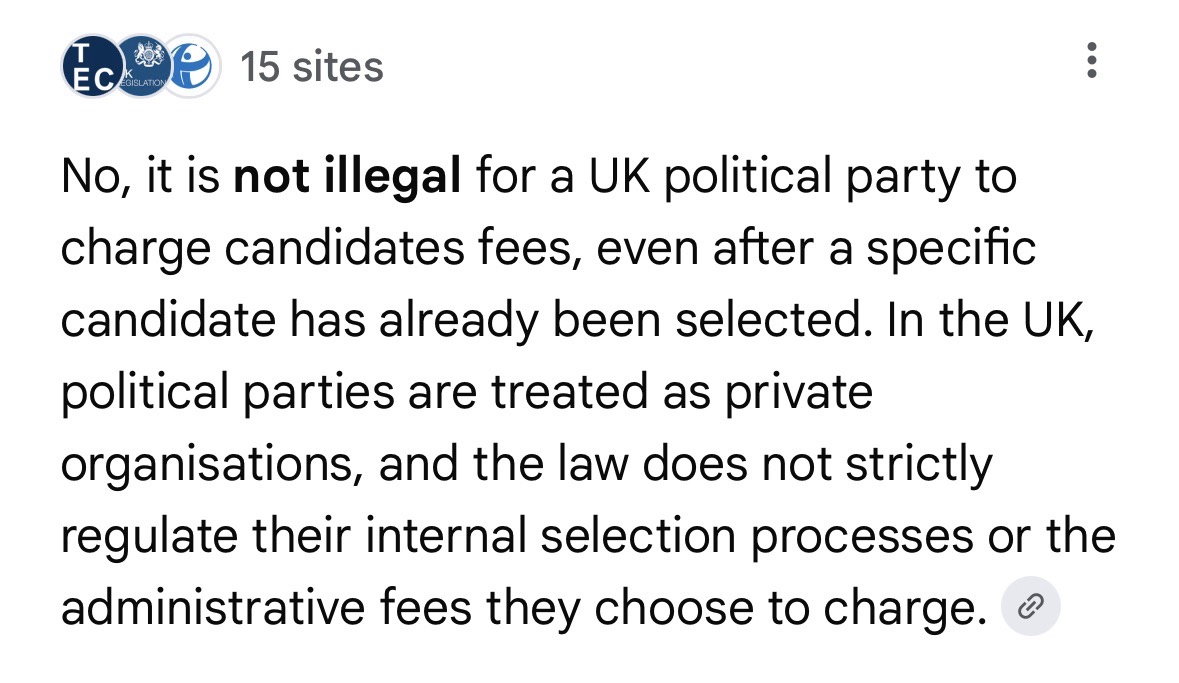The height and width of the screenshot is (683, 1179).
Task: Click the TEC source favicon
Action: pyautogui.click(x=90, y=67)
